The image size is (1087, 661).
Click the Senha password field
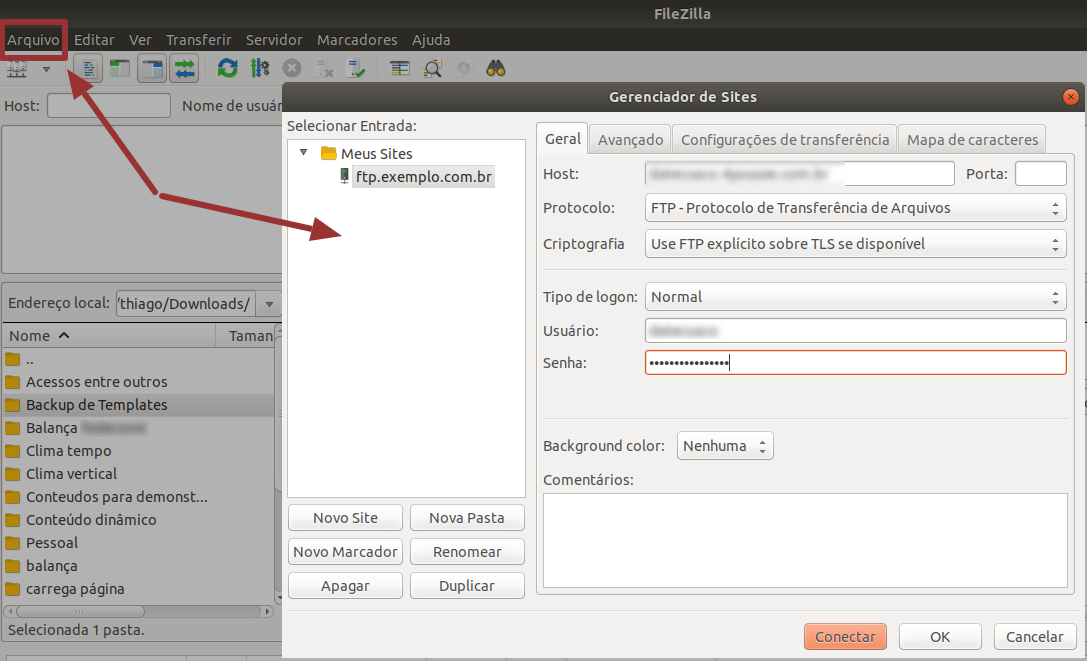click(855, 363)
